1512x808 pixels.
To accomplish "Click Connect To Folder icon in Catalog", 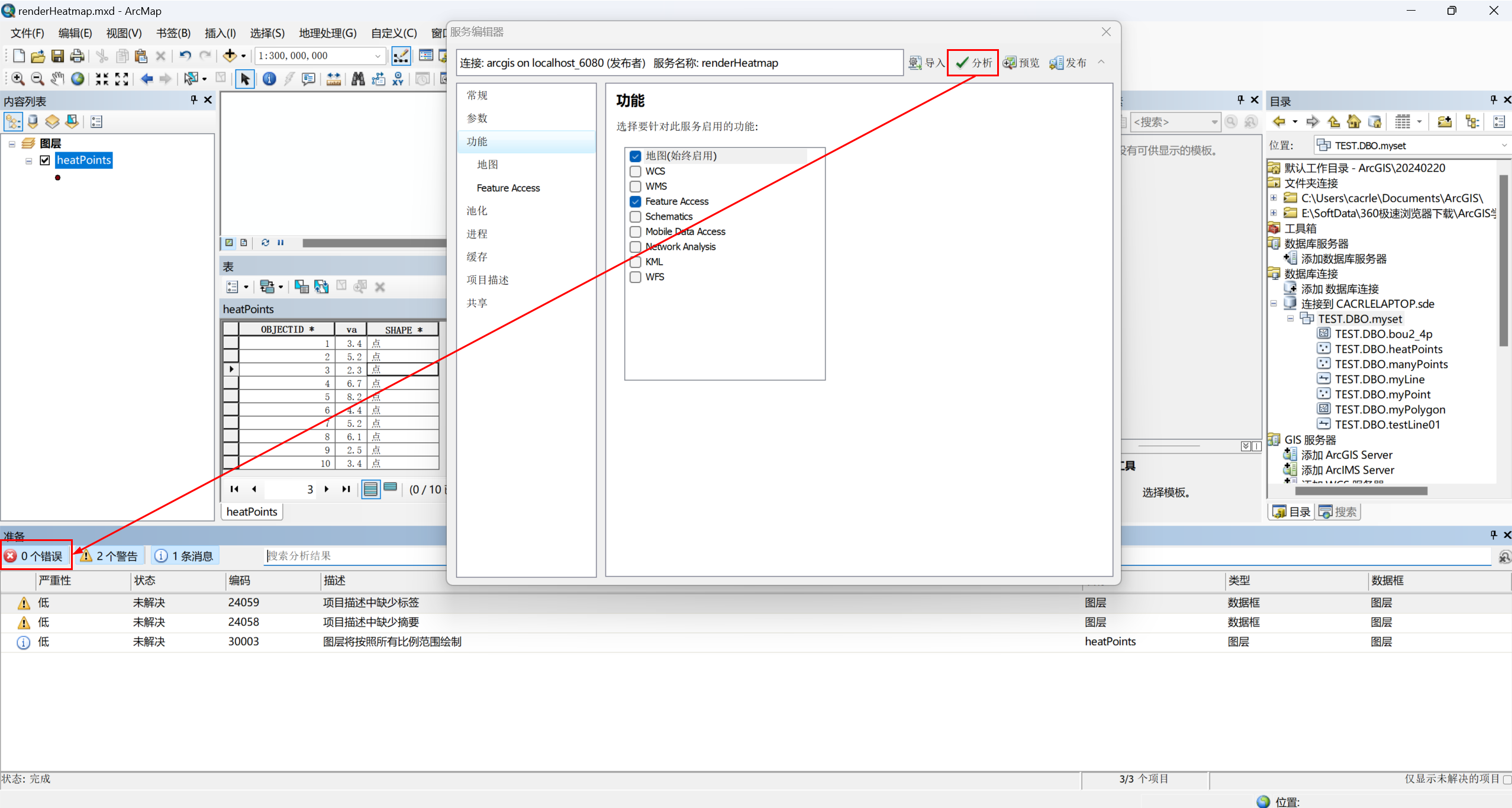I will coord(1444,122).
